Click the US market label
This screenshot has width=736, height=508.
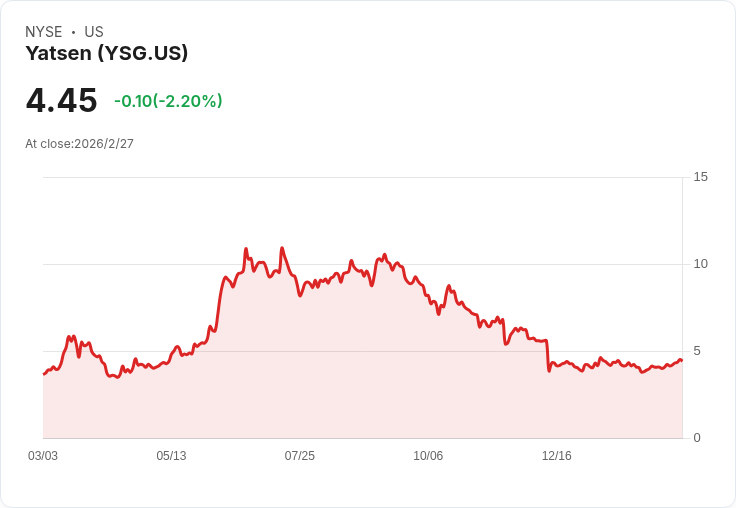click(x=94, y=32)
